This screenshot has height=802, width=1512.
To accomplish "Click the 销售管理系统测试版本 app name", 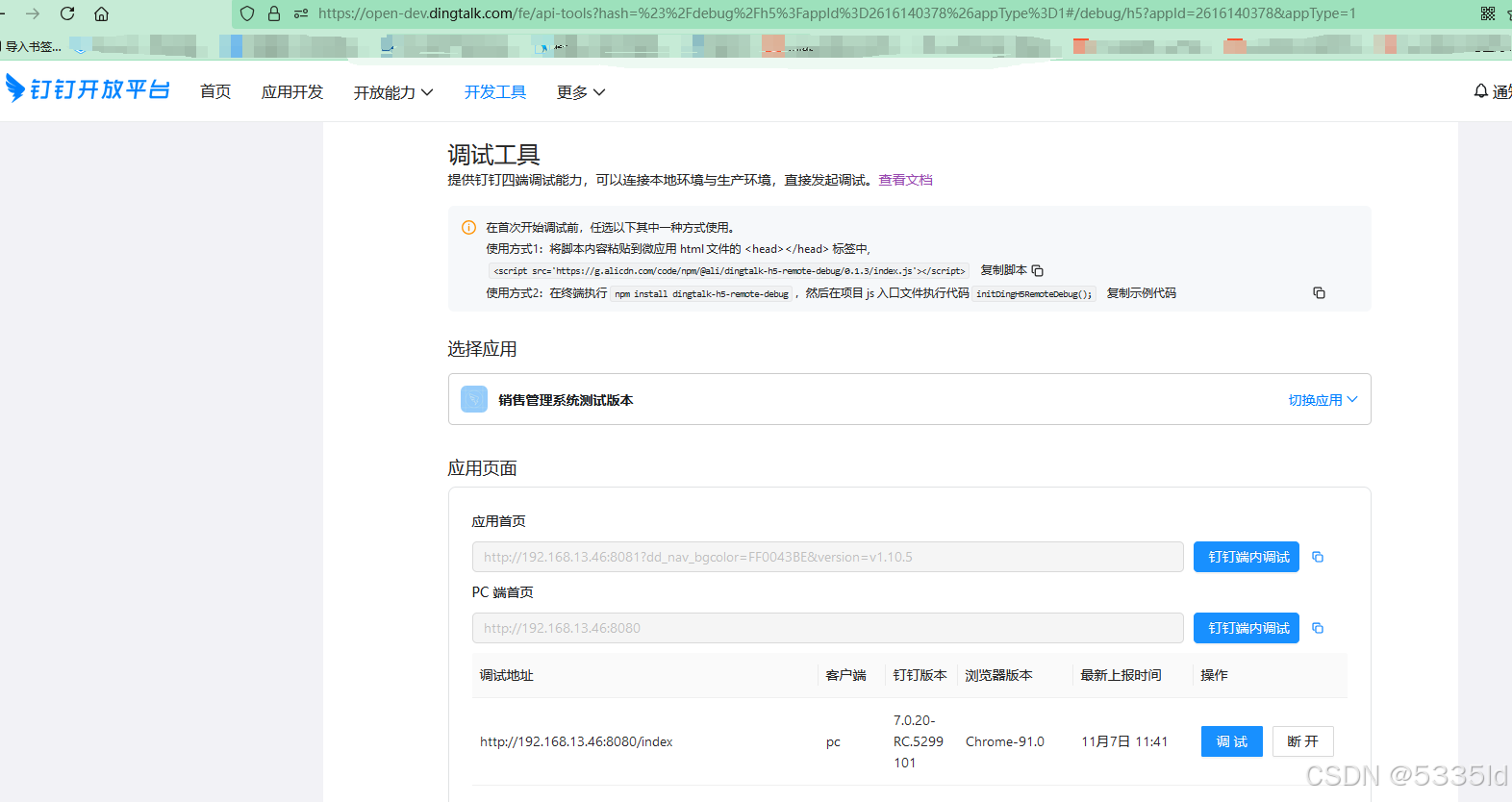I will point(566,400).
